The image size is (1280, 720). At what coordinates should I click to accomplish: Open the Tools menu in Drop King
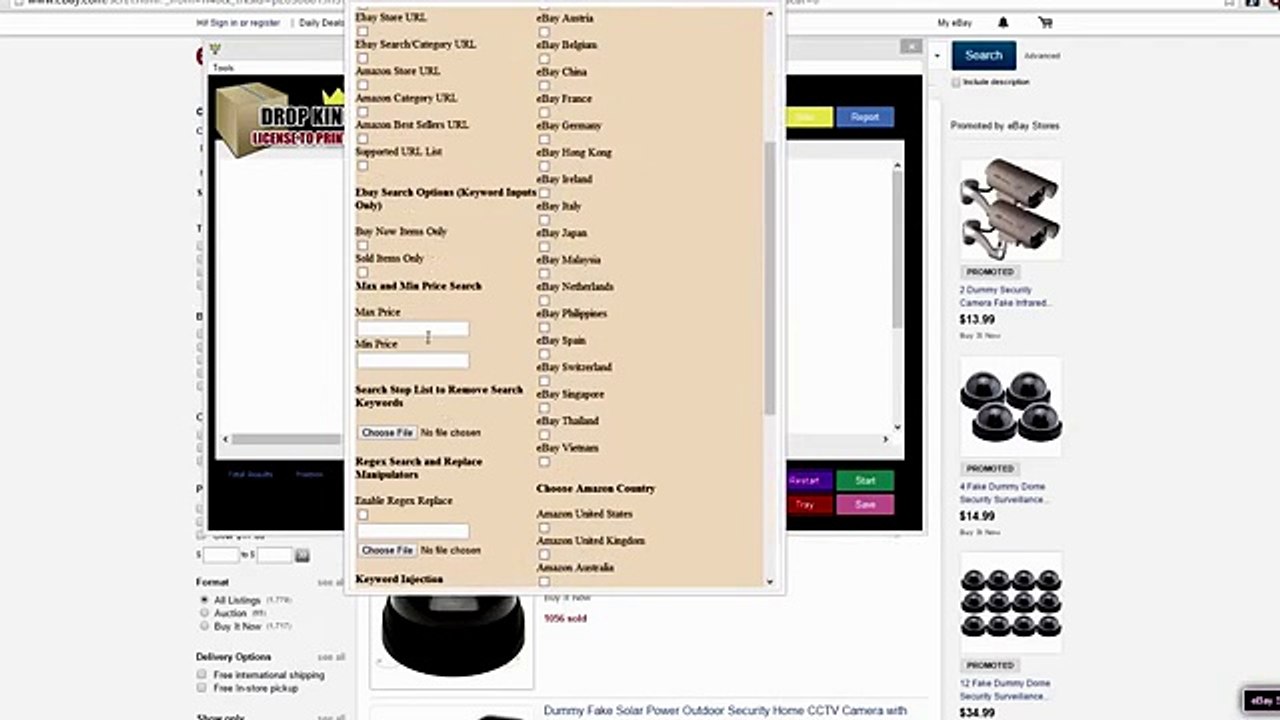(x=223, y=68)
